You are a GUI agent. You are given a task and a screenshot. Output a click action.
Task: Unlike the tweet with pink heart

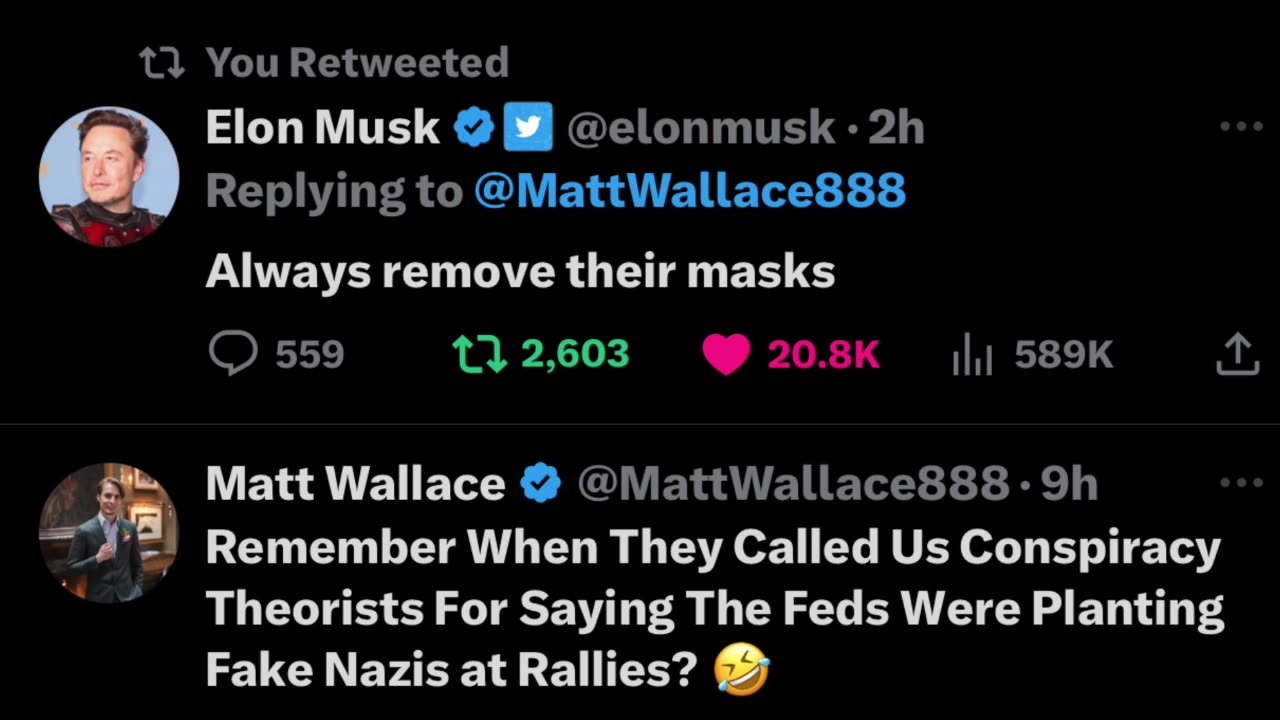pos(726,354)
